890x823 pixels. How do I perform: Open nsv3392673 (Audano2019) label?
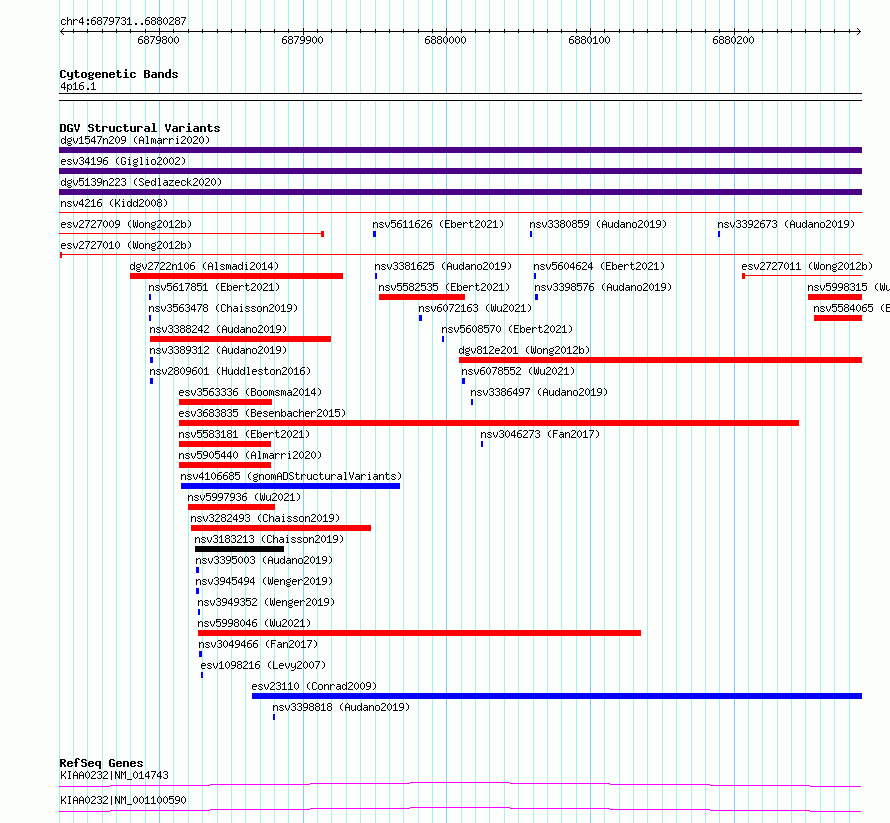pos(786,224)
